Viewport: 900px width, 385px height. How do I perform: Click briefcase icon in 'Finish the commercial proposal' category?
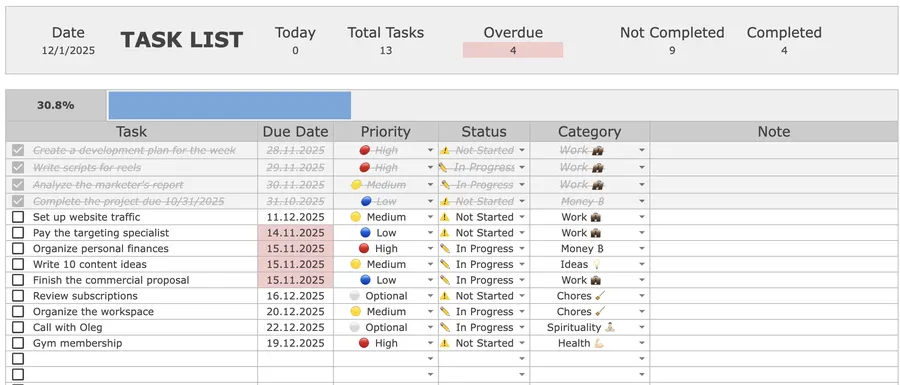point(596,280)
